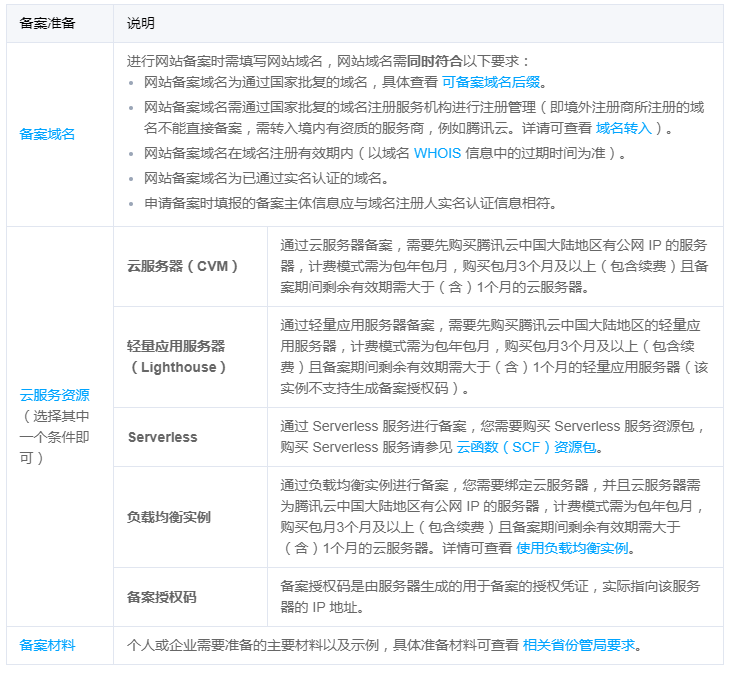Select the 说明 column header

(x=141, y=23)
